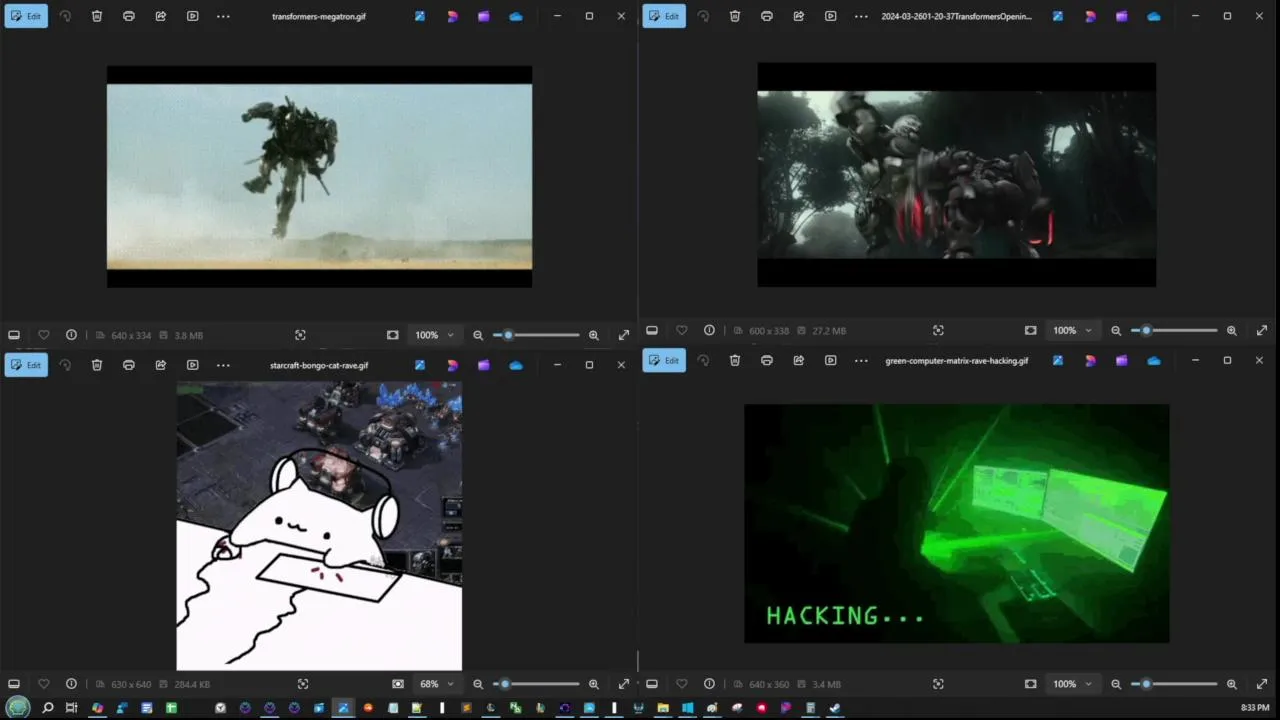Open the 100% zoom dropdown in green-computer-matrix-rave-hacking.gif window
1280x720 pixels.
tap(1072, 684)
